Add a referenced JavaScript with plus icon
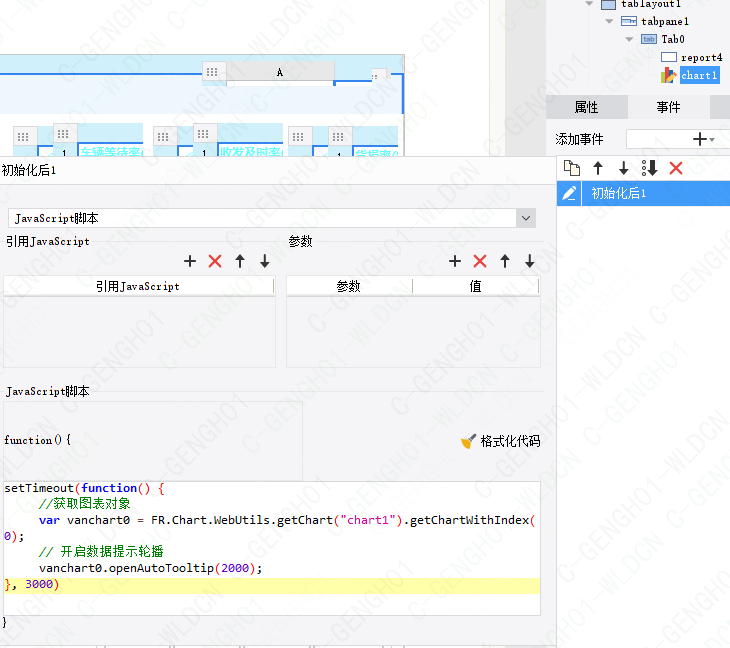 click(189, 261)
